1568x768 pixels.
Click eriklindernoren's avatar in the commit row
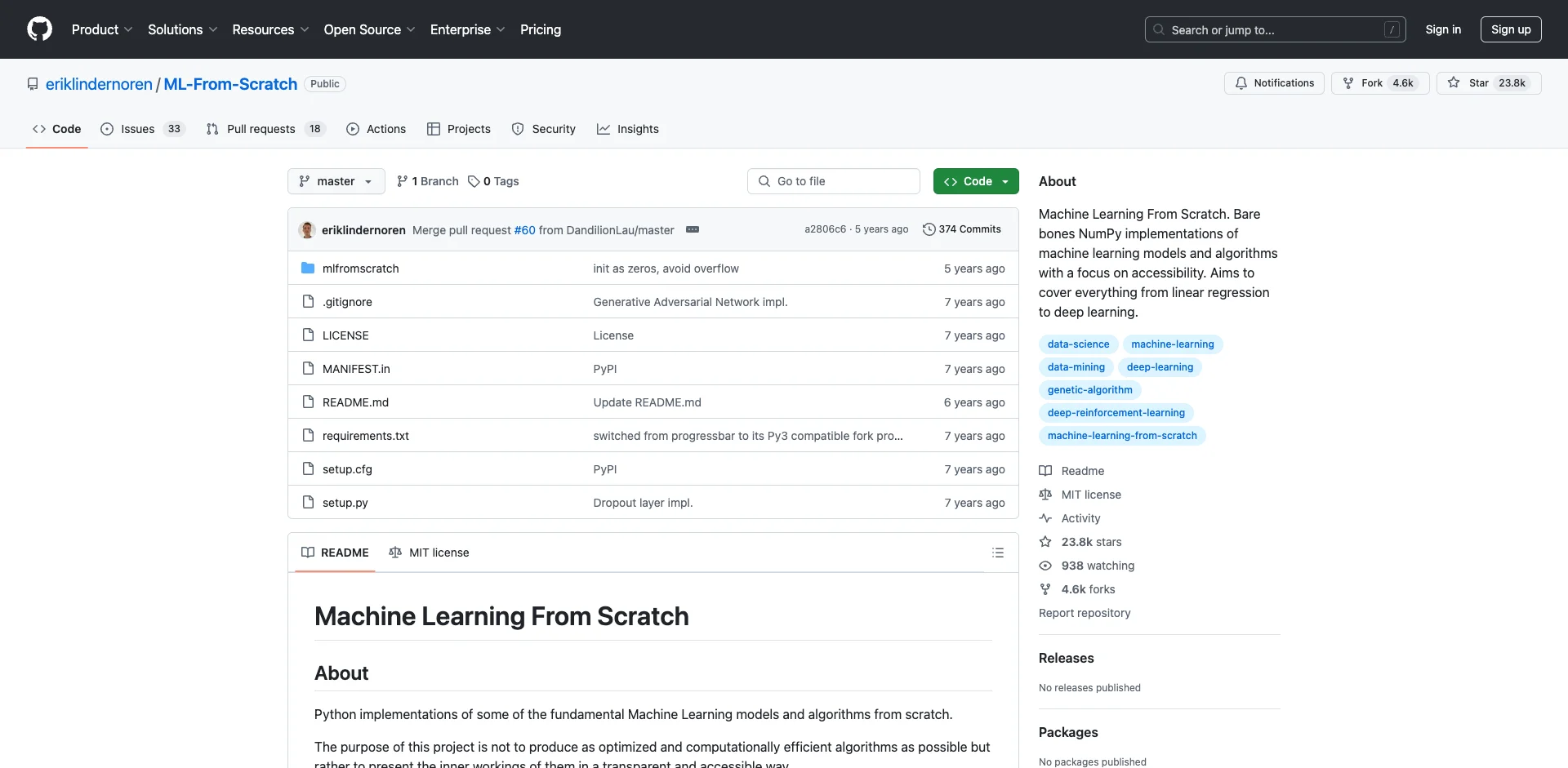pos(307,229)
